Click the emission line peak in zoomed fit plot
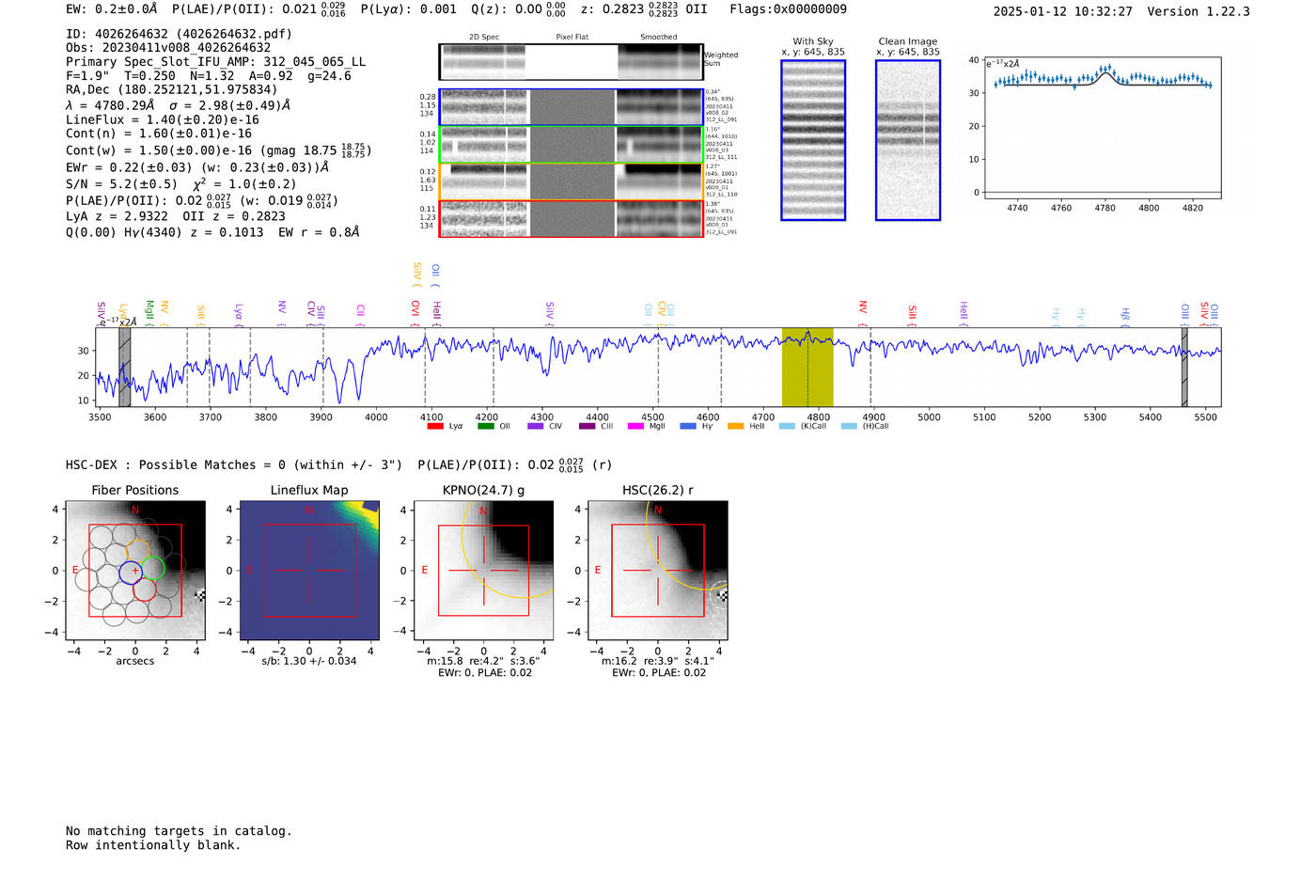The image size is (1316, 896). click(1107, 69)
